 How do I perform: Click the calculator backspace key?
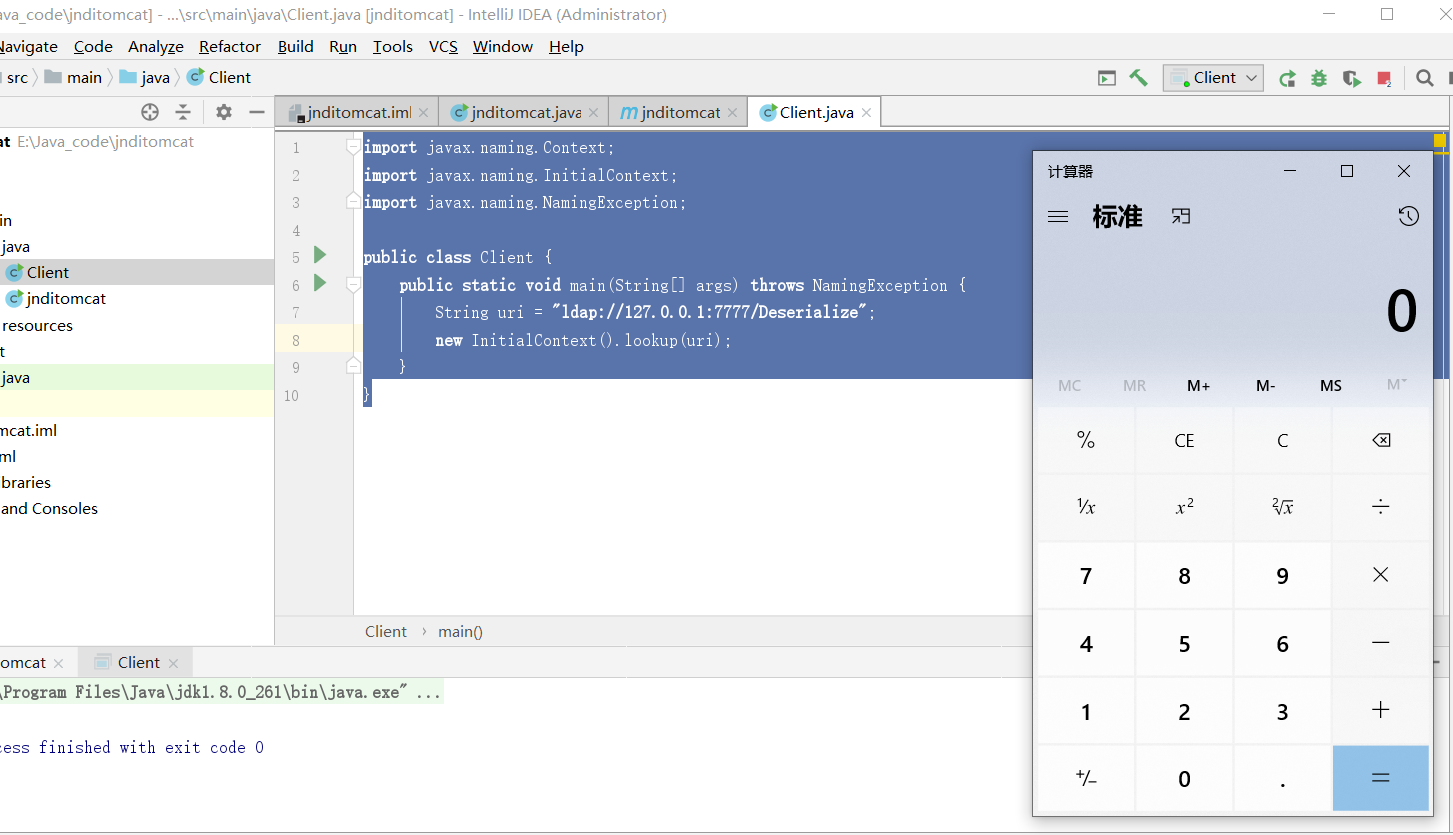click(x=1380, y=440)
